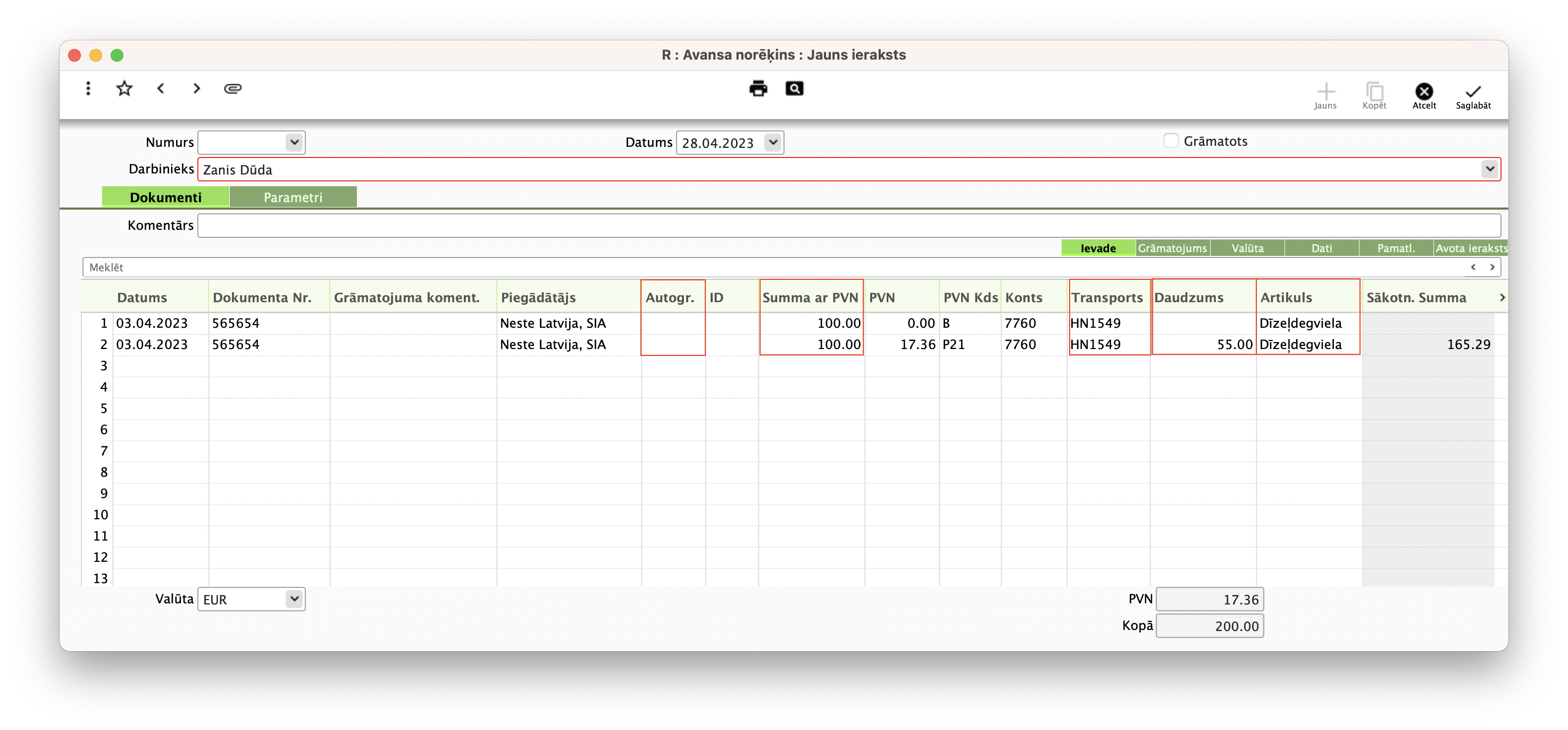Open the Datums date dropdown
This screenshot has width=1568, height=730.
(772, 143)
